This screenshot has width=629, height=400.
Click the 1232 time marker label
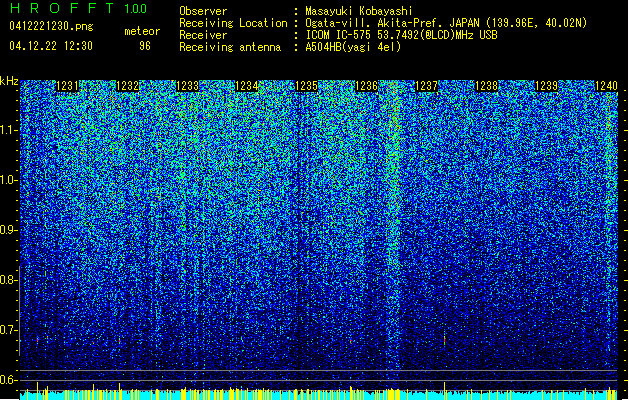click(128, 86)
